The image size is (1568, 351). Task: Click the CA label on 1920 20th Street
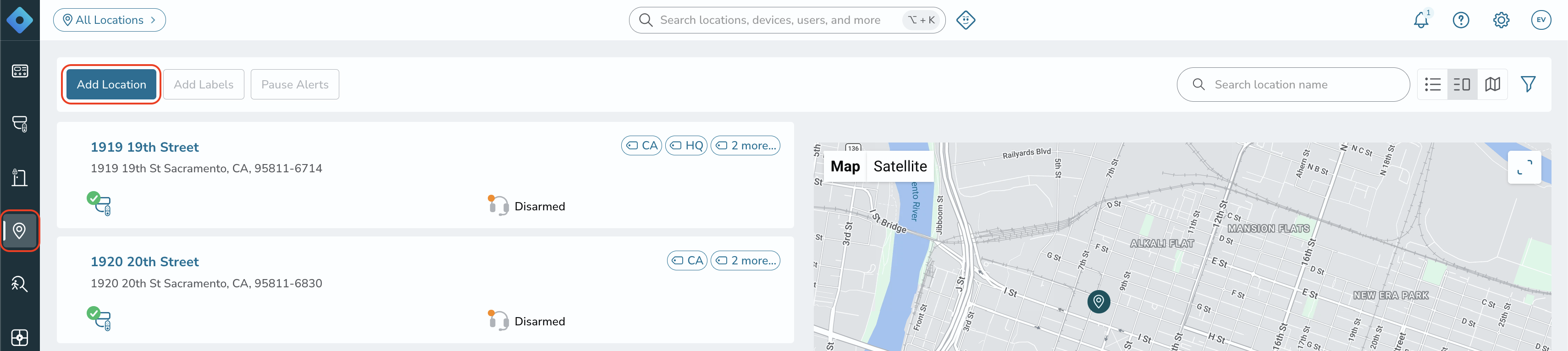click(x=687, y=261)
